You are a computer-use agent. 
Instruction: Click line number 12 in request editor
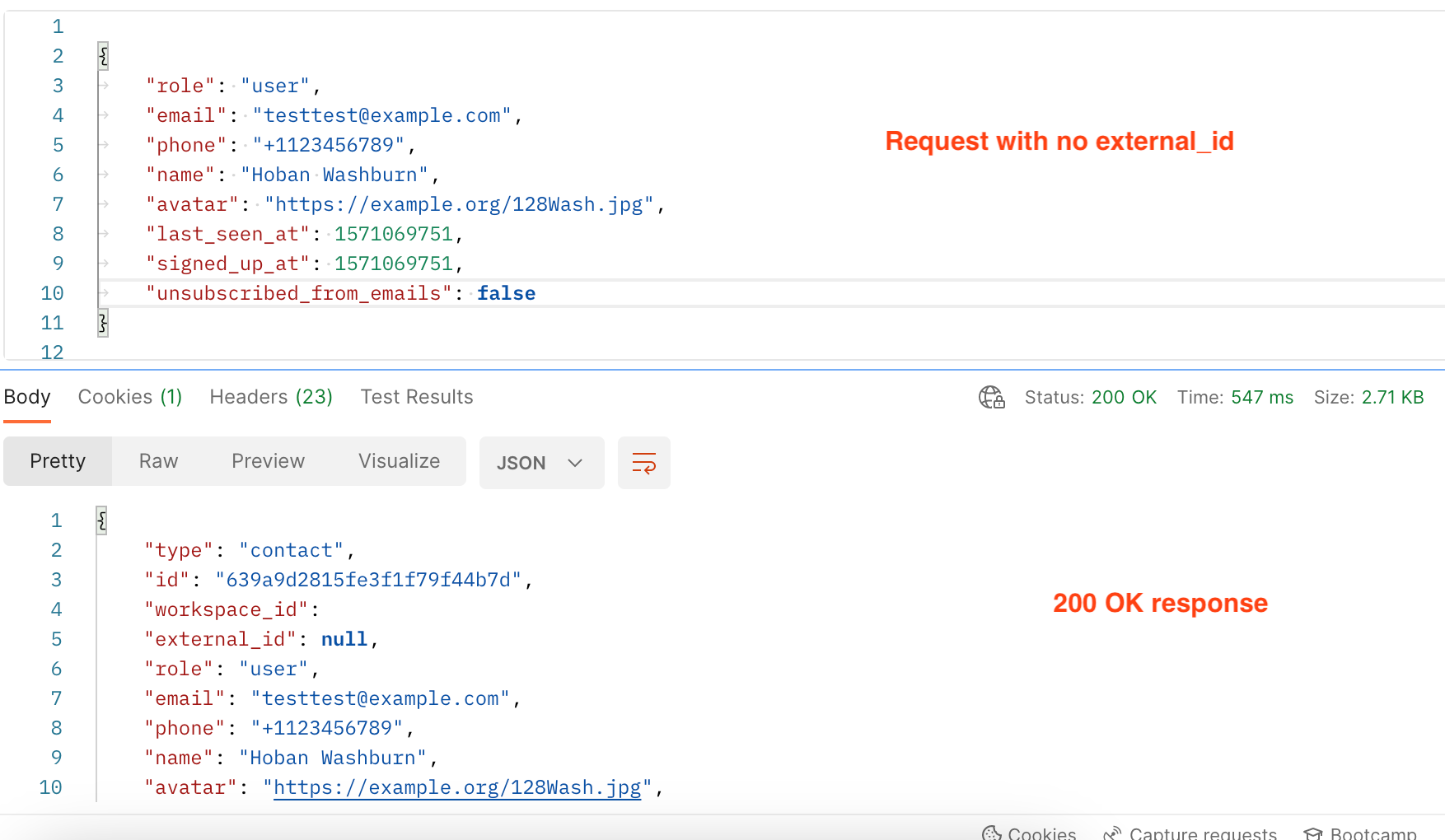point(52,352)
